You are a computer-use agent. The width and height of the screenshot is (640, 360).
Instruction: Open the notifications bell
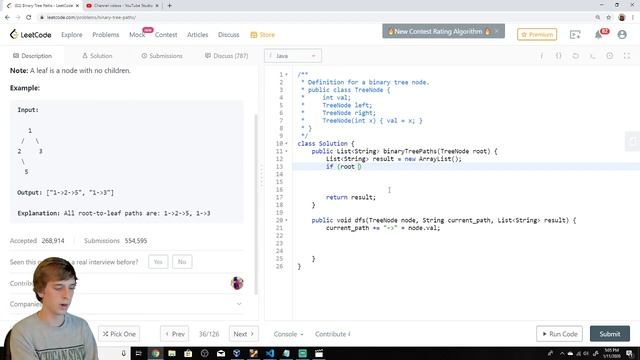[598, 35]
